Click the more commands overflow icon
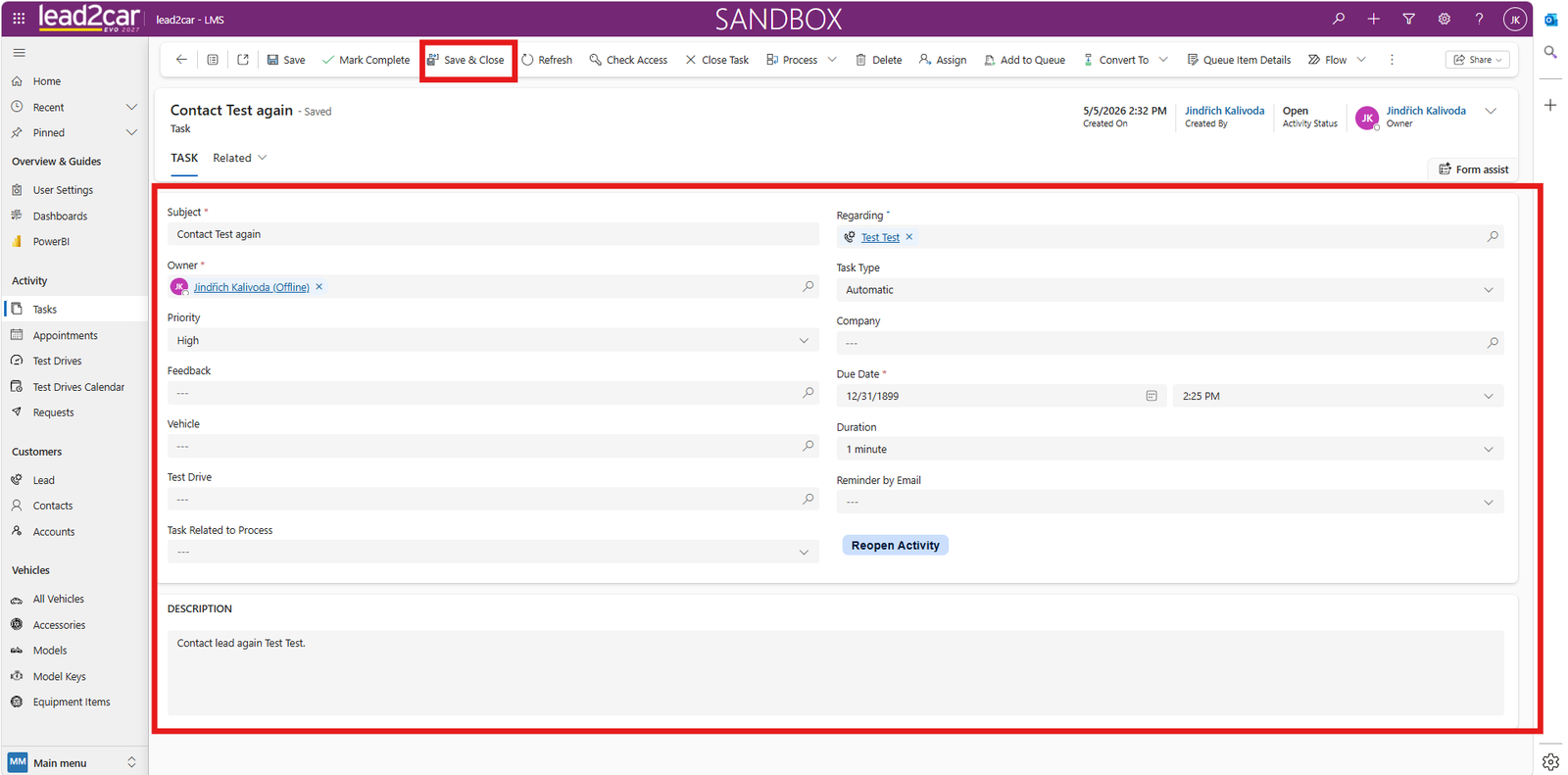 [1392, 60]
